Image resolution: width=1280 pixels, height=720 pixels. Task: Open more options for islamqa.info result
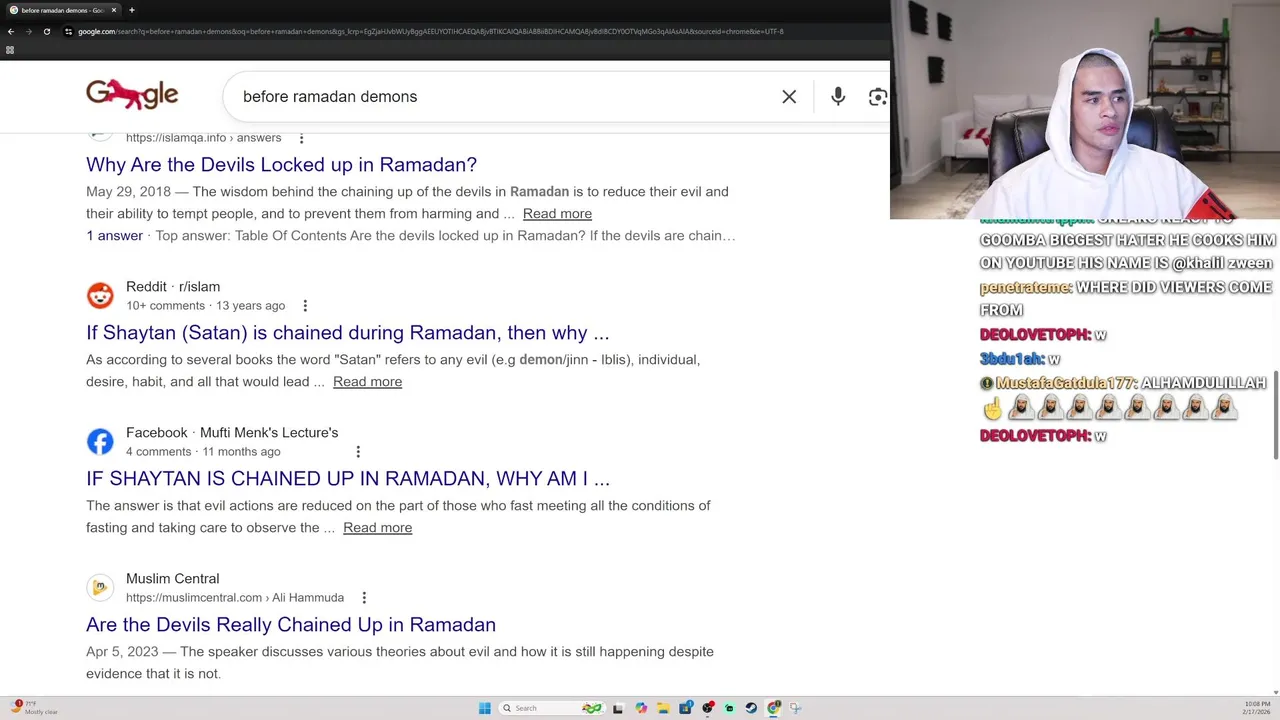coord(301,138)
